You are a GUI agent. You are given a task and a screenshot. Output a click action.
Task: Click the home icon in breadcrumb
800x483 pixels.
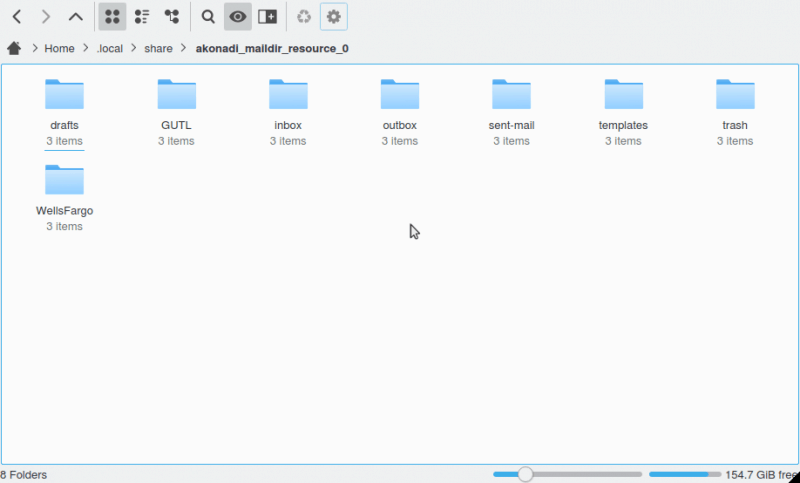[x=14, y=48]
